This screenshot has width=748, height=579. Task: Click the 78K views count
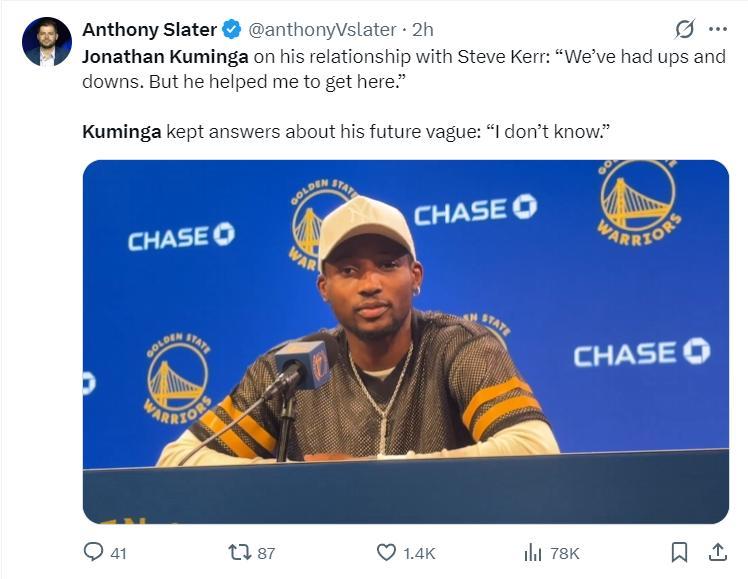[x=565, y=553]
